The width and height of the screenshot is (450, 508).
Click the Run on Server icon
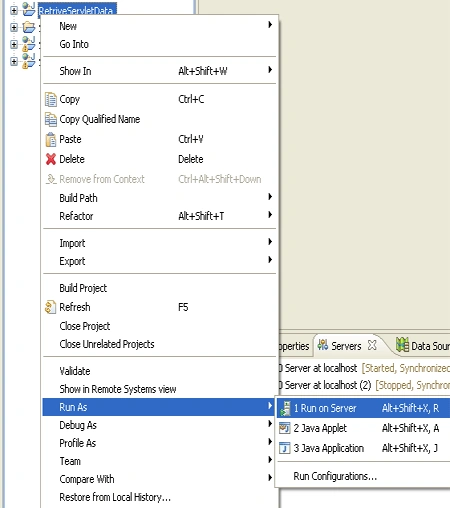point(285,408)
